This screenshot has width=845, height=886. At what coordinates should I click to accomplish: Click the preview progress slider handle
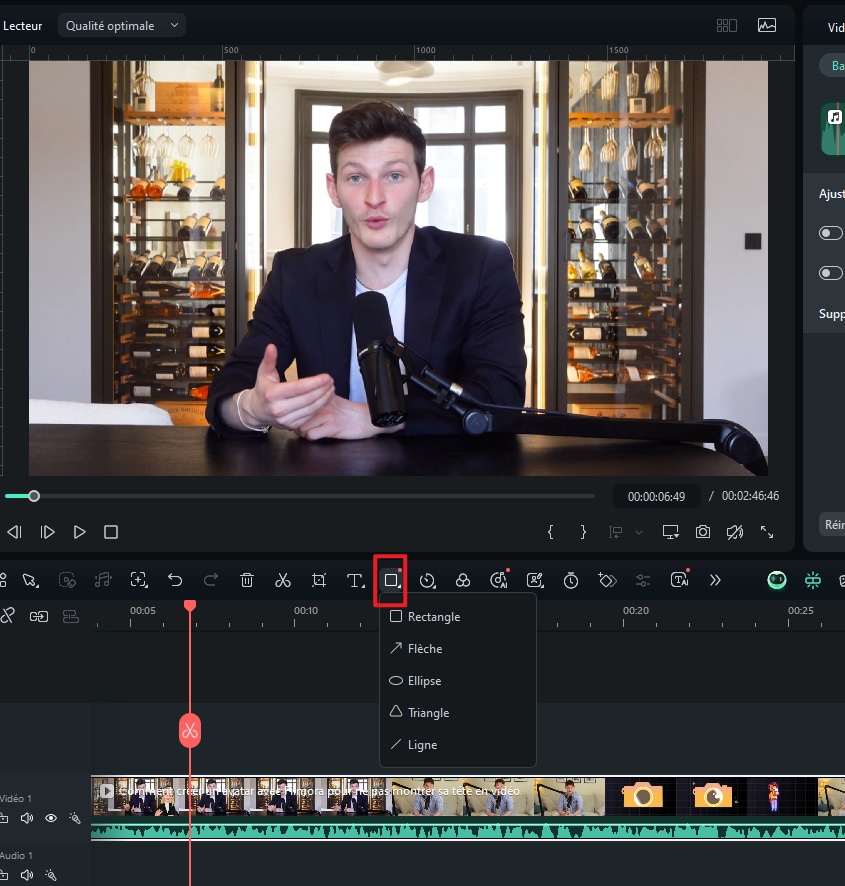point(34,496)
